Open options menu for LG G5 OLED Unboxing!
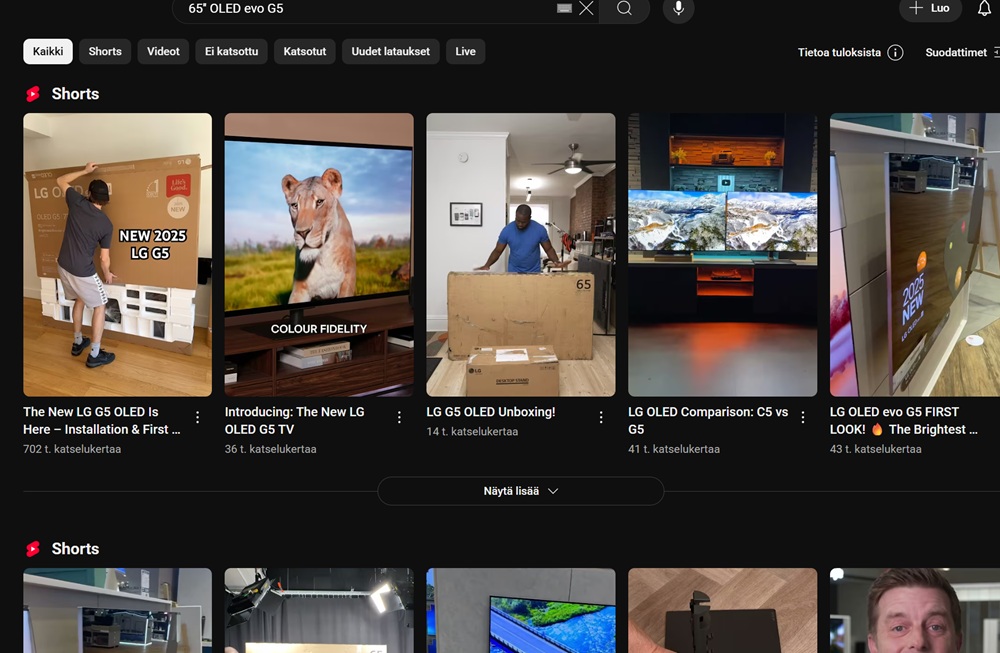This screenshot has height=653, width=1000. click(x=601, y=417)
